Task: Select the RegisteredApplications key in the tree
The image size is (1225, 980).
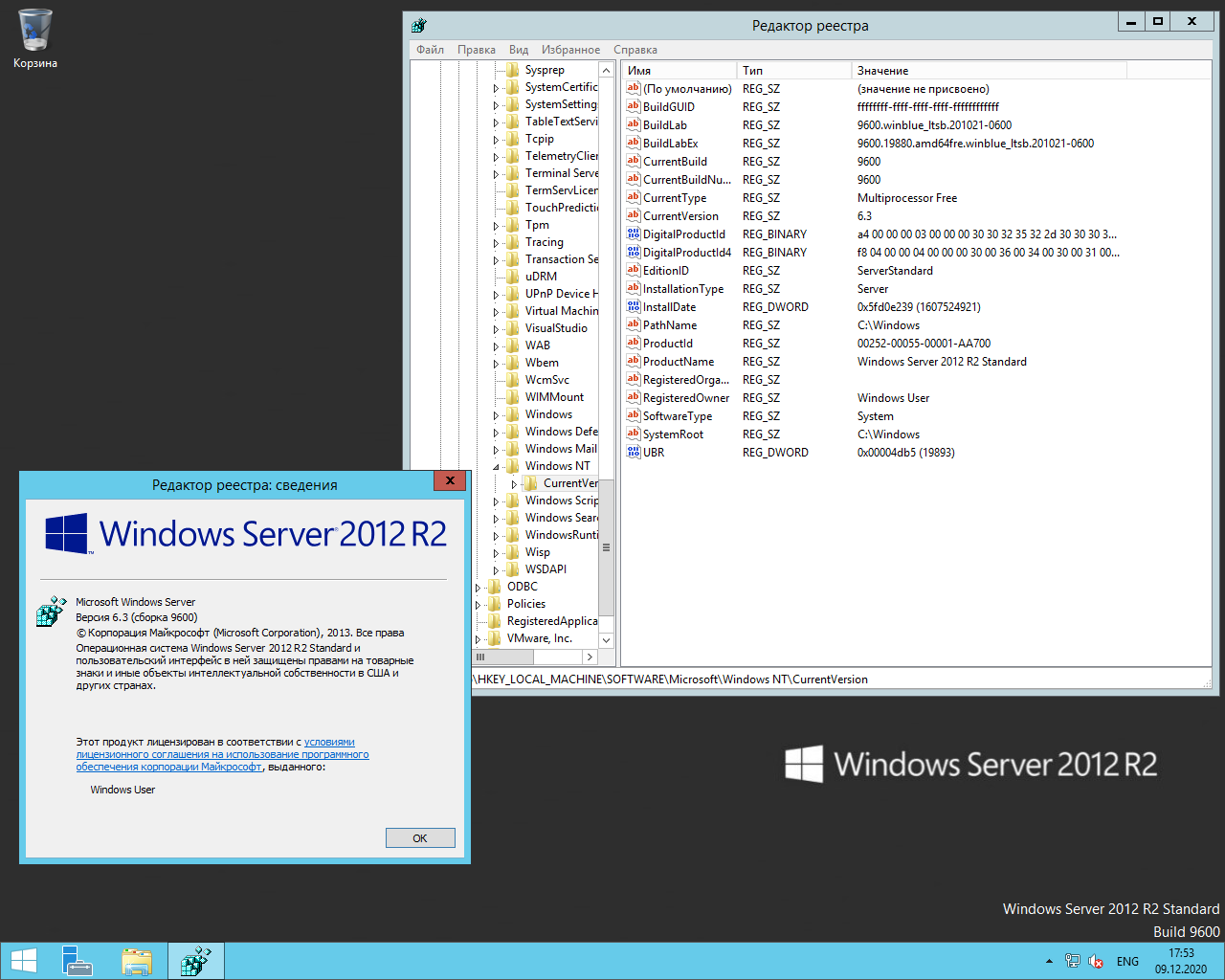Action: 552,621
